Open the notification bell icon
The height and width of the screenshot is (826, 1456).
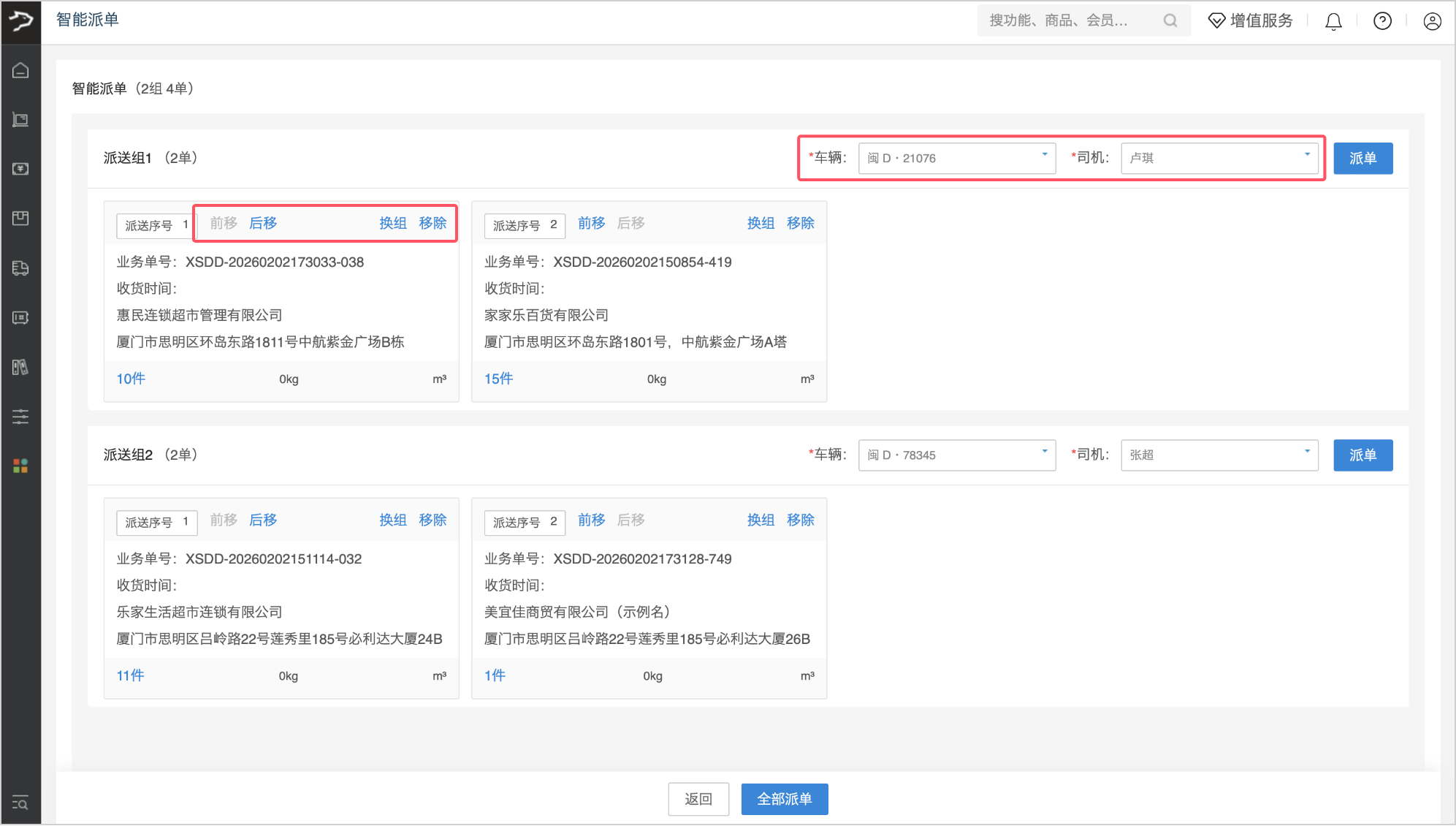tap(1333, 21)
